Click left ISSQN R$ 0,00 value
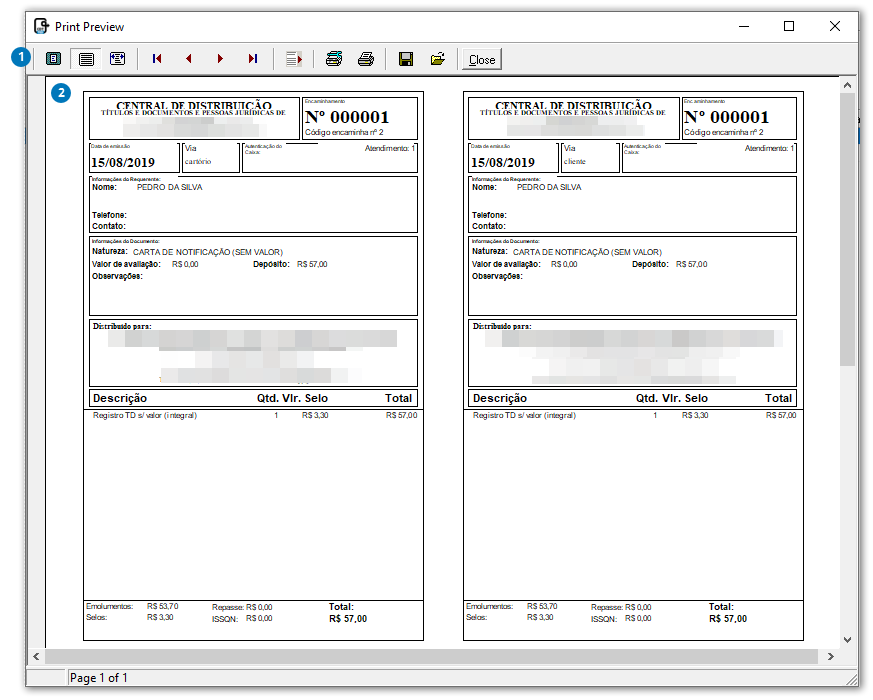This screenshot has width=873, height=700. coord(259,618)
